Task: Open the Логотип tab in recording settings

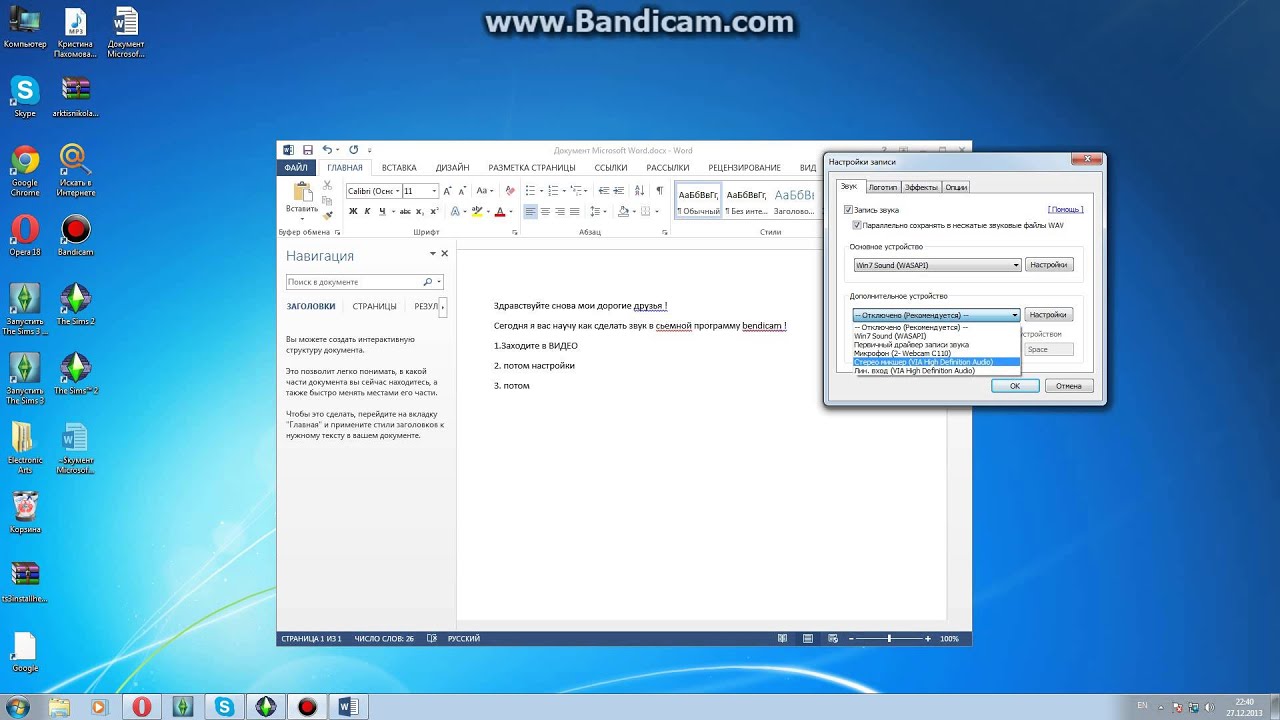Action: (x=883, y=187)
